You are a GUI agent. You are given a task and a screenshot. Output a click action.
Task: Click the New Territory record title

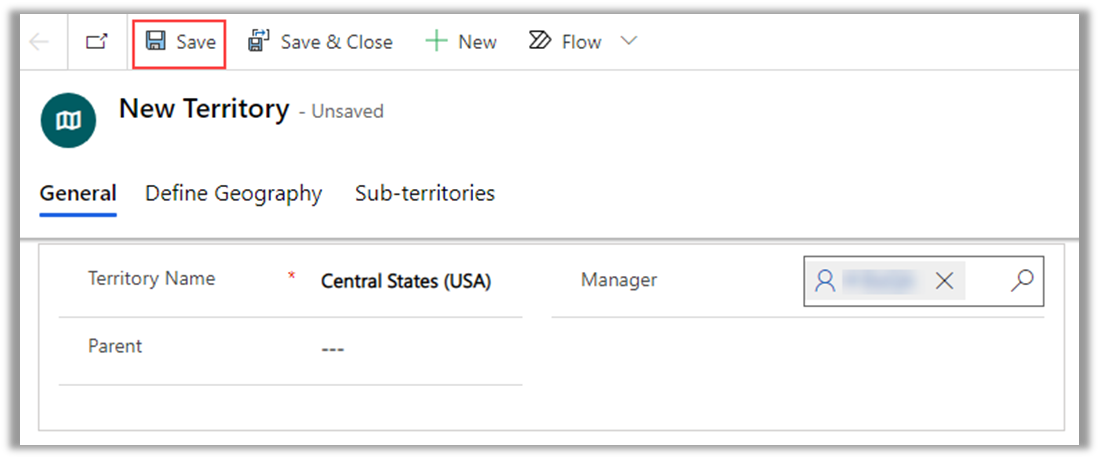click(204, 108)
